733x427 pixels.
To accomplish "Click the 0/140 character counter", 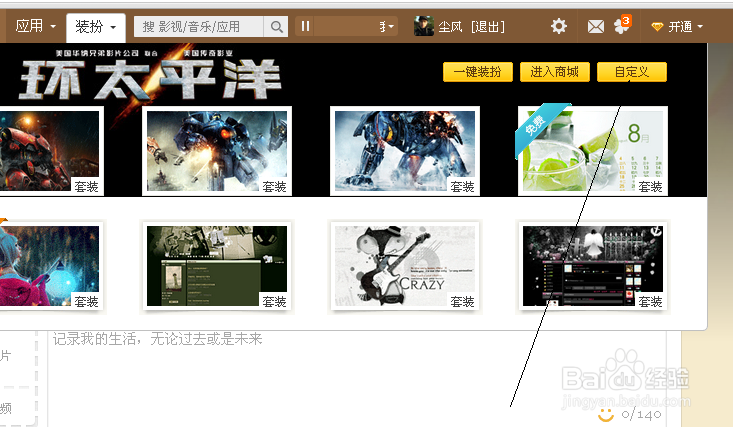I will 641,414.
